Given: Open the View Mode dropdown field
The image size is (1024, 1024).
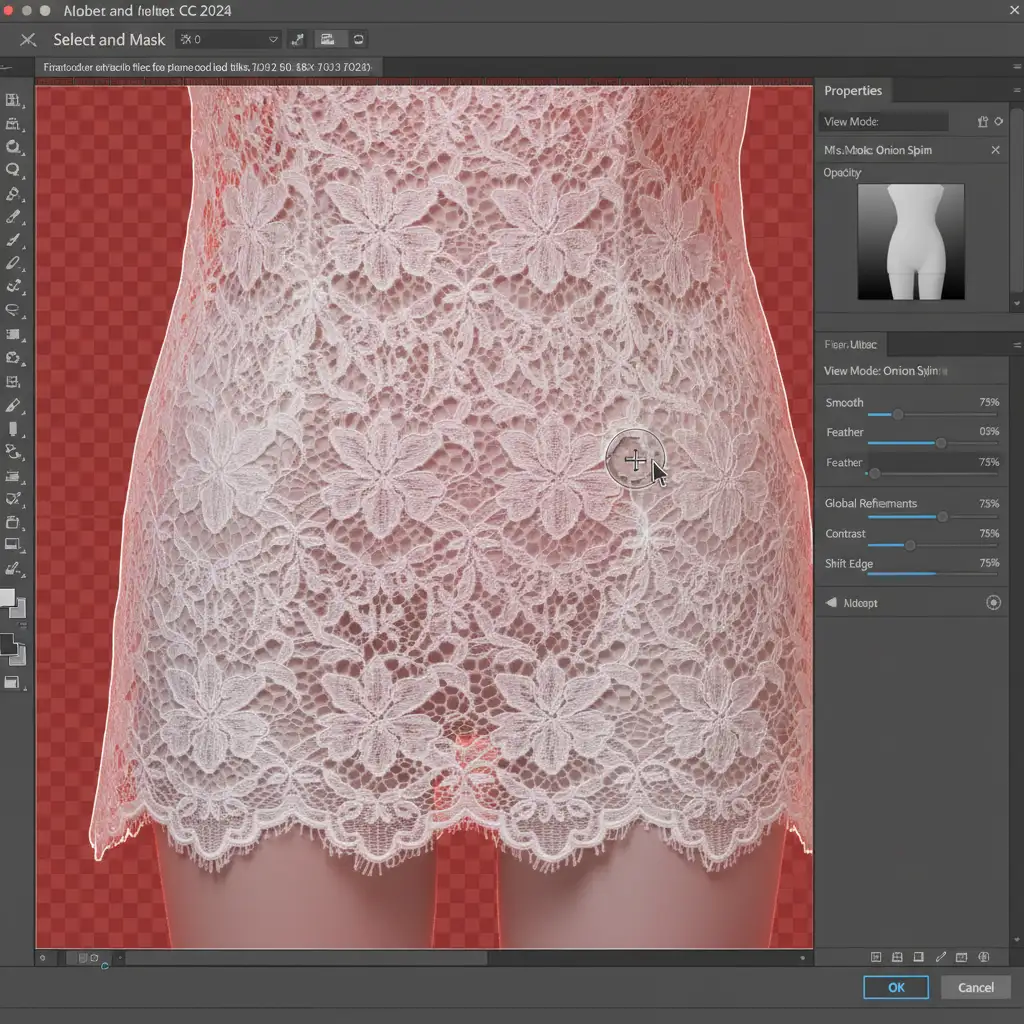Looking at the screenshot, I should point(884,122).
